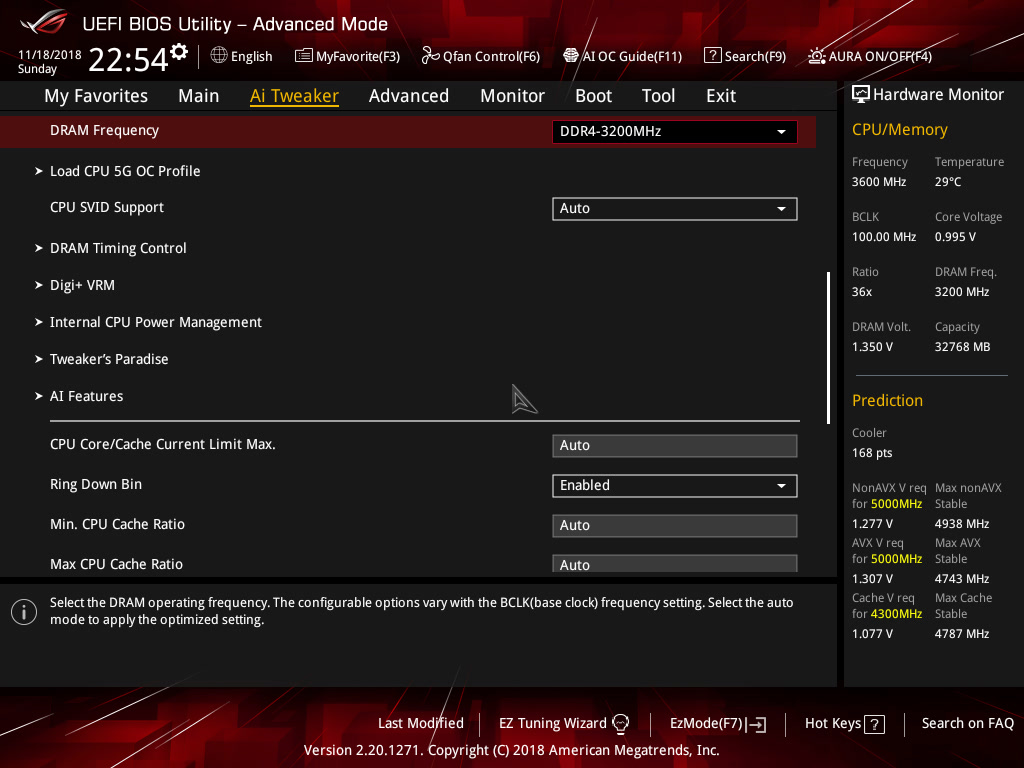Expand Digi+ VRM submenu
The height and width of the screenshot is (768, 1024).
click(82, 285)
